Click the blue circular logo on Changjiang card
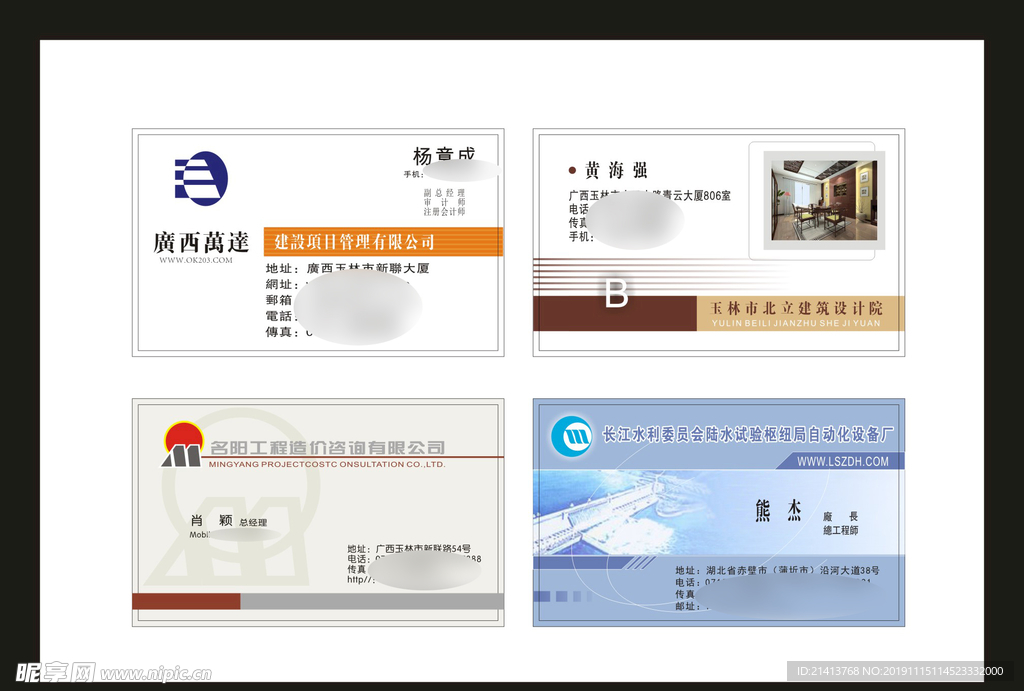The width and height of the screenshot is (1024, 691). (x=571, y=436)
